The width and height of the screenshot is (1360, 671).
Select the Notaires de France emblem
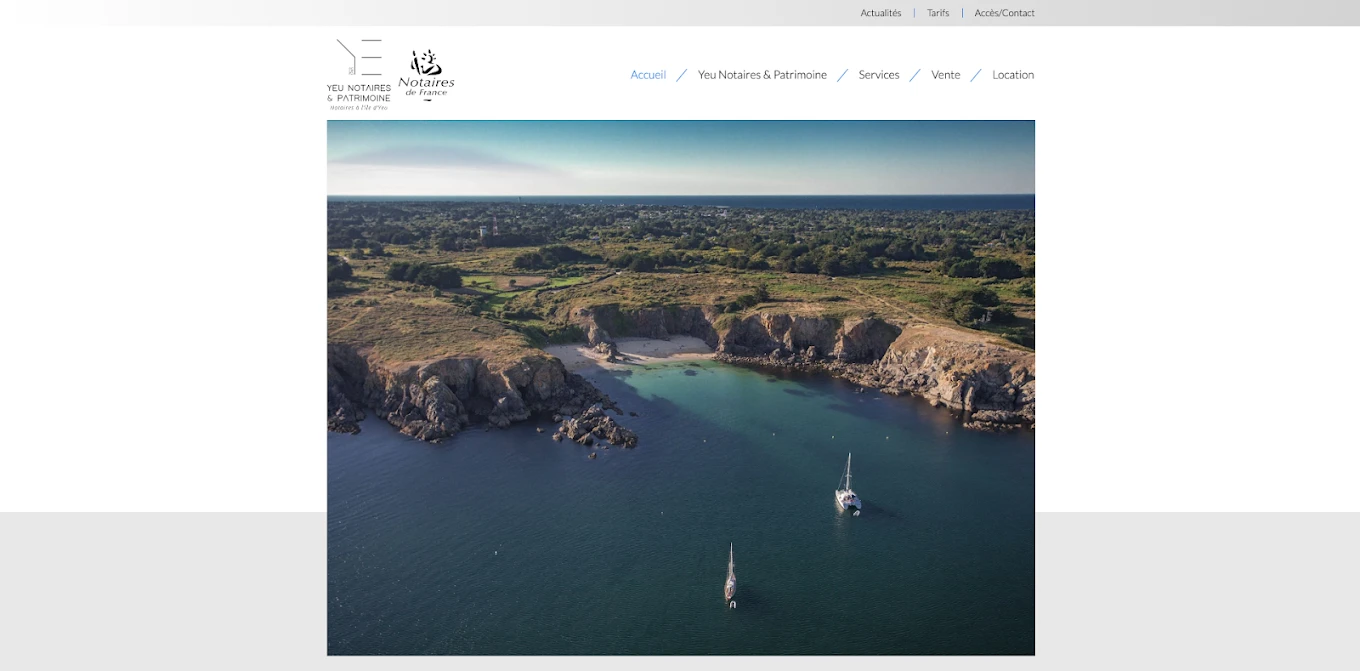[x=426, y=70]
